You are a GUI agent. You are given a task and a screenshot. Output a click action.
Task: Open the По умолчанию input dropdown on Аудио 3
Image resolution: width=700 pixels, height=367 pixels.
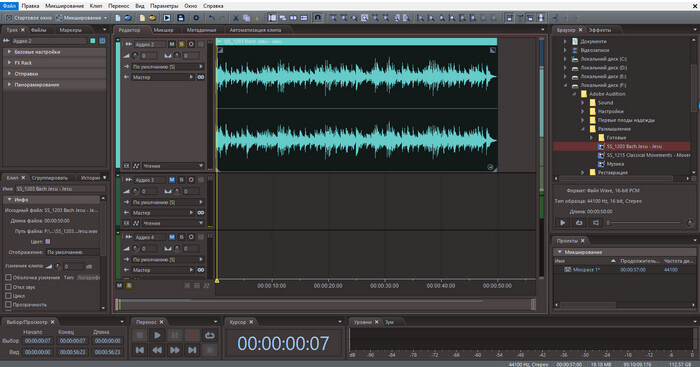167,202
